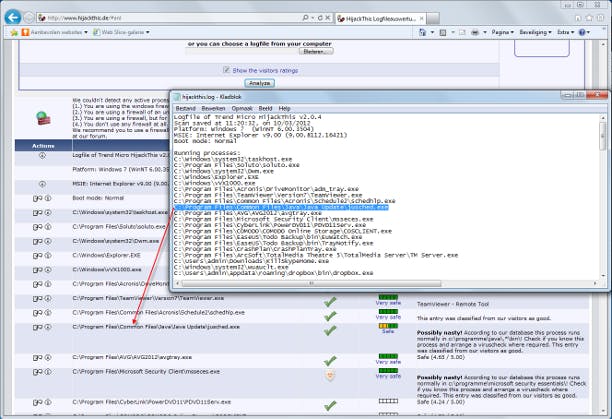Open the Bewerken menu in Kladblok
Viewport: 612px width, 419px height.
tap(213, 108)
